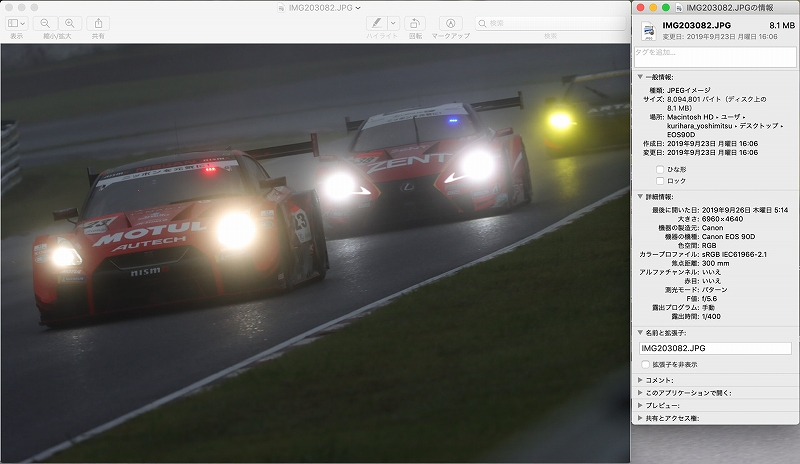
Task: Select the f/5.6 aperture value
Action: (709, 299)
